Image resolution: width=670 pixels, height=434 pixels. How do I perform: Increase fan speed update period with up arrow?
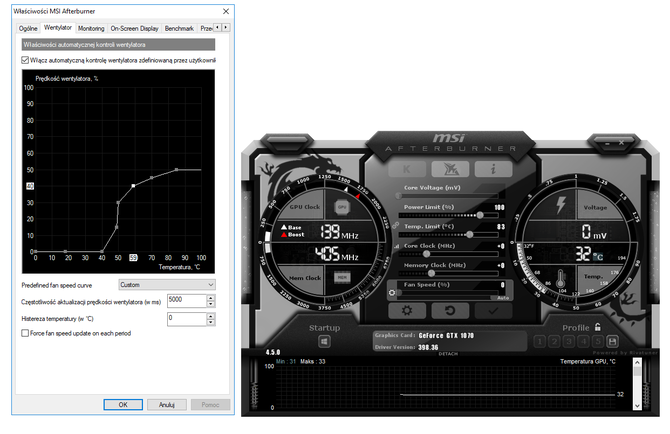coord(211,298)
